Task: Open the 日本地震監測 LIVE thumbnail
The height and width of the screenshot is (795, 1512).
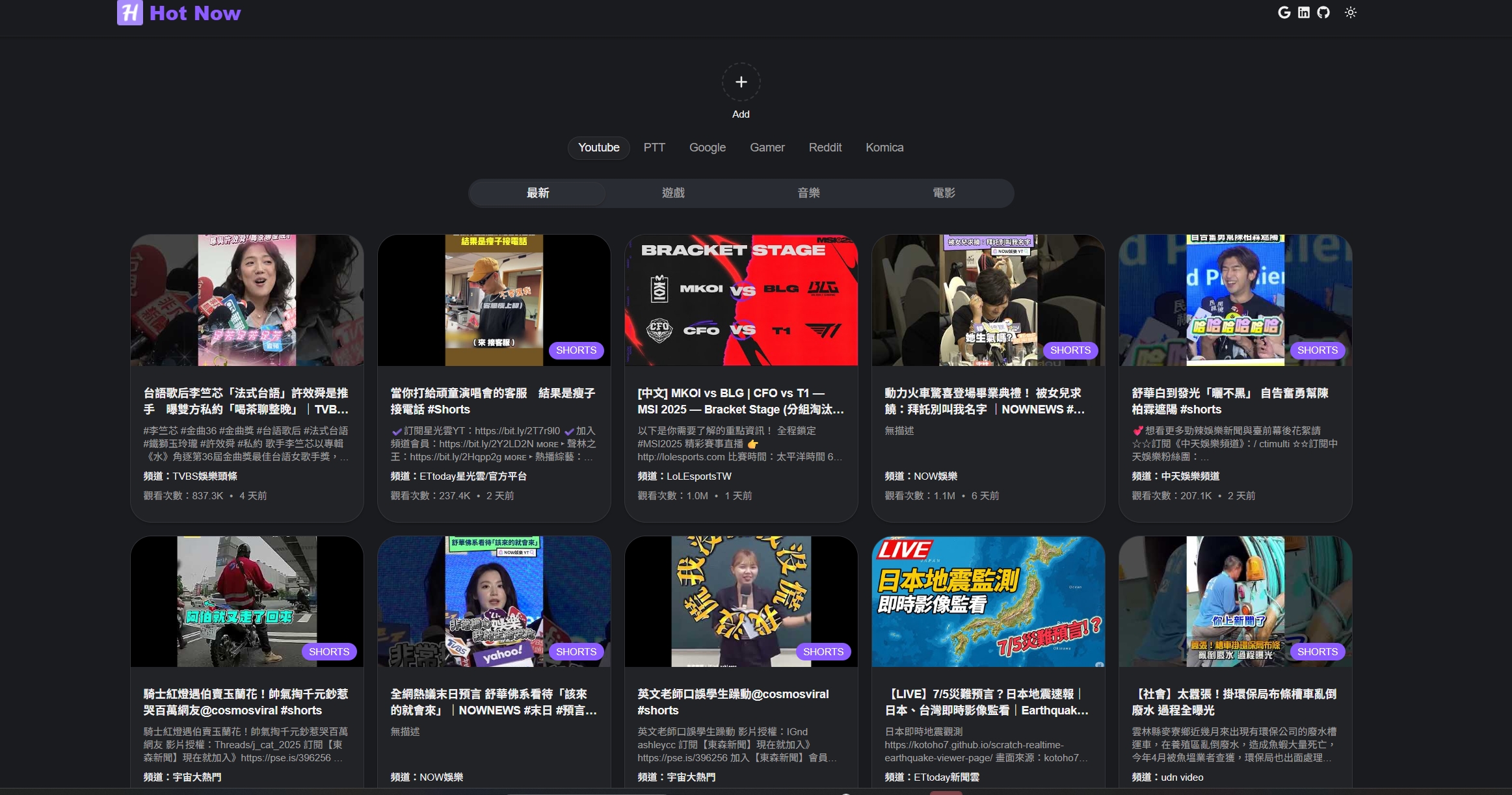Action: [988, 601]
